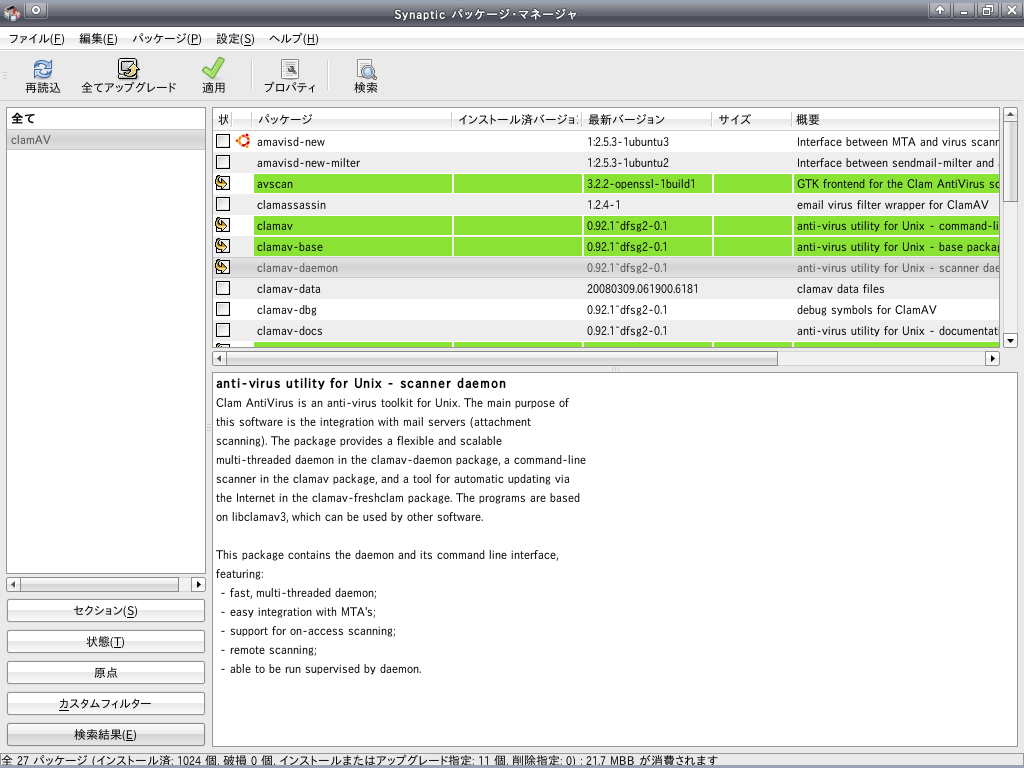This screenshot has width=1024, height=768.
Task: Open the Help (ヘルプ) menu
Action: 294,39
